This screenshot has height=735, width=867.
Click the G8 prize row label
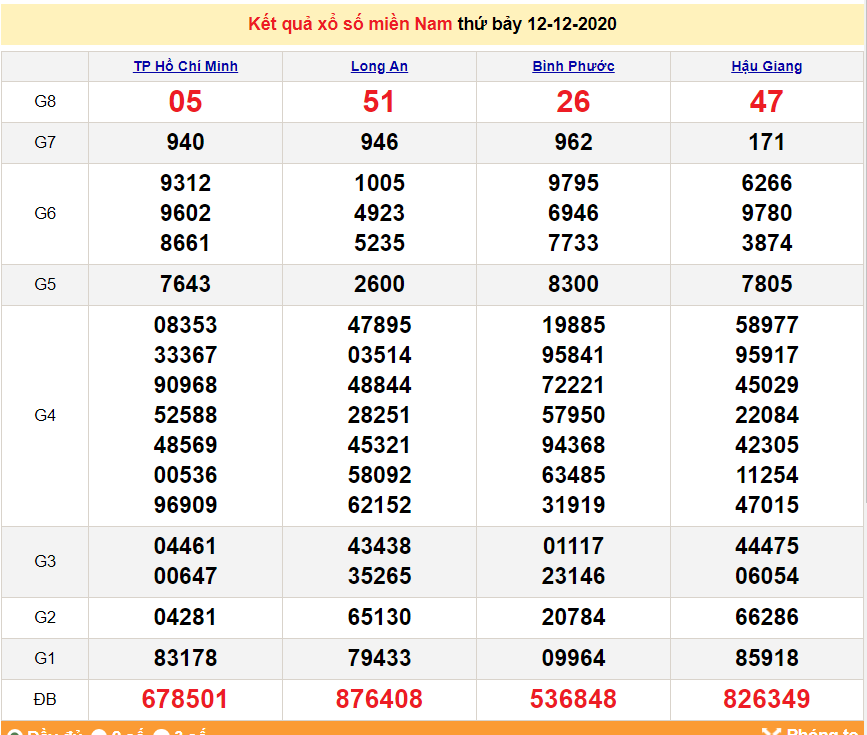click(45, 101)
